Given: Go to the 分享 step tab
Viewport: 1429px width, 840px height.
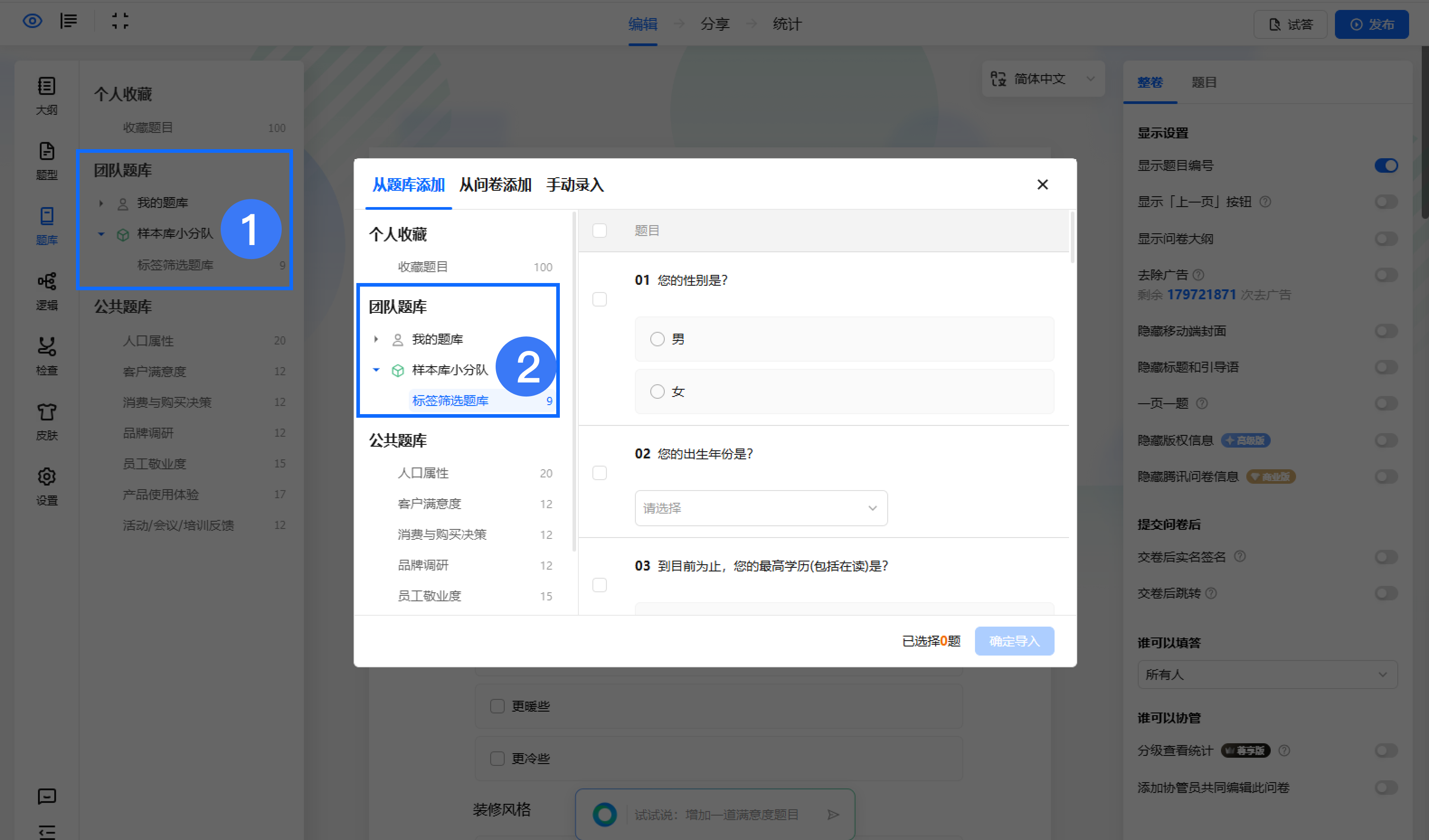Looking at the screenshot, I should coord(714,24).
